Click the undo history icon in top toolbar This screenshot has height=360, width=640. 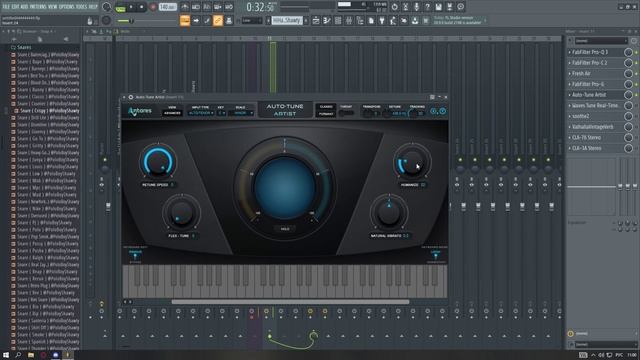pos(394,7)
